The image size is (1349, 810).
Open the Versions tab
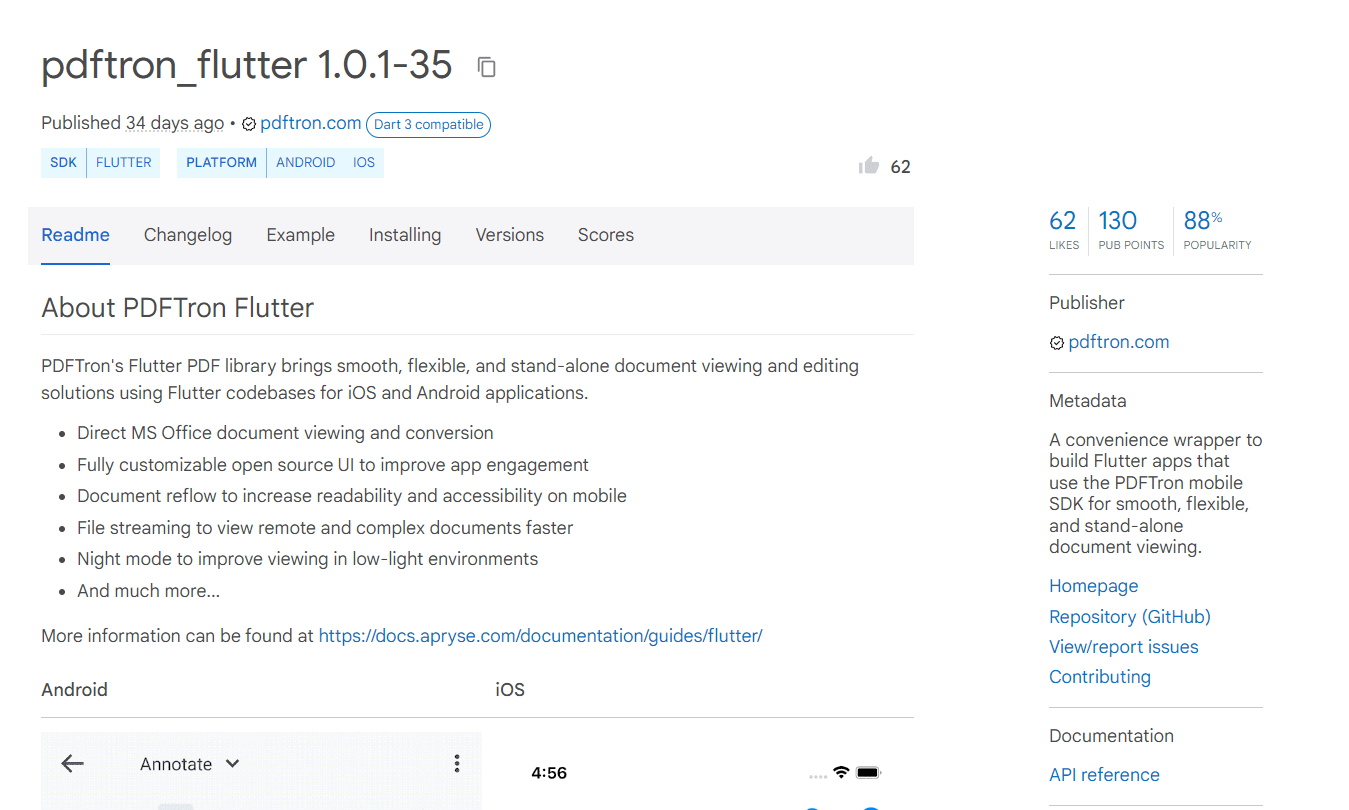pos(509,235)
